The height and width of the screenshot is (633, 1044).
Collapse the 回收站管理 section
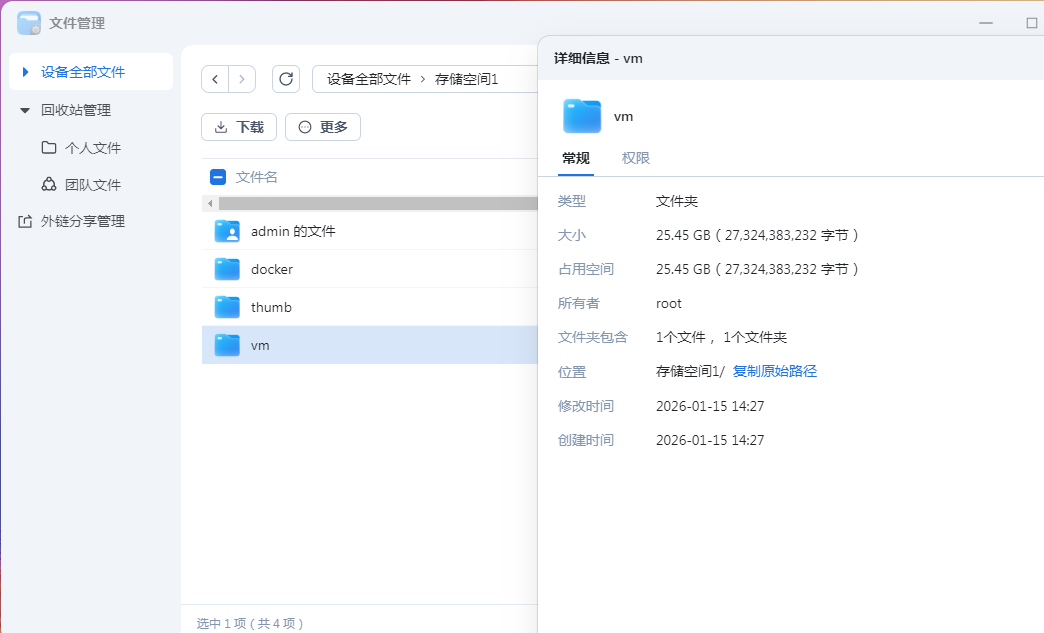23,110
